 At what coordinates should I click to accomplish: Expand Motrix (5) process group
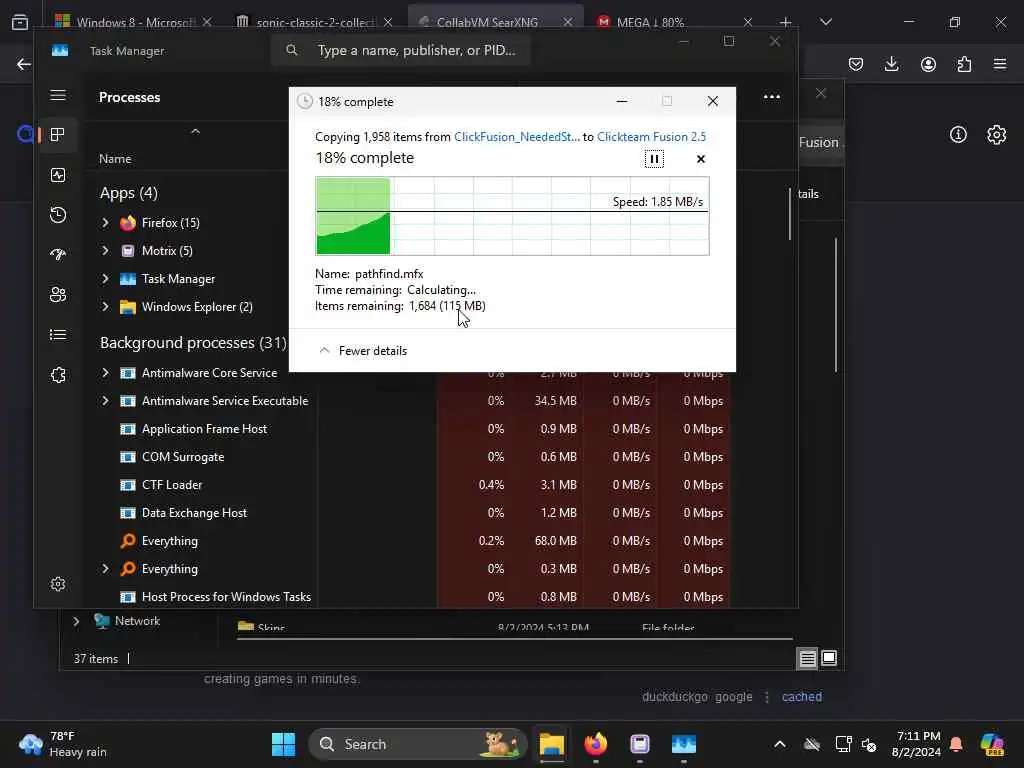point(105,251)
